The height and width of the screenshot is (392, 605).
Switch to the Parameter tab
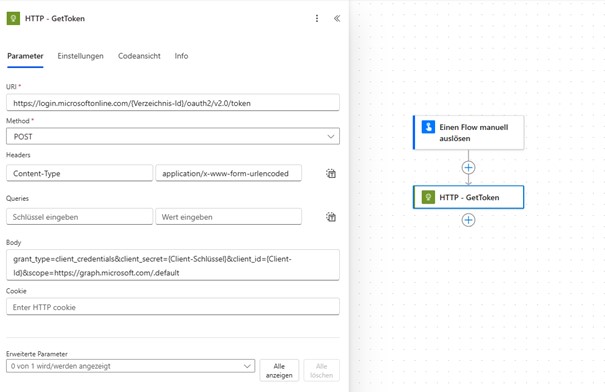pyautogui.click(x=25, y=56)
